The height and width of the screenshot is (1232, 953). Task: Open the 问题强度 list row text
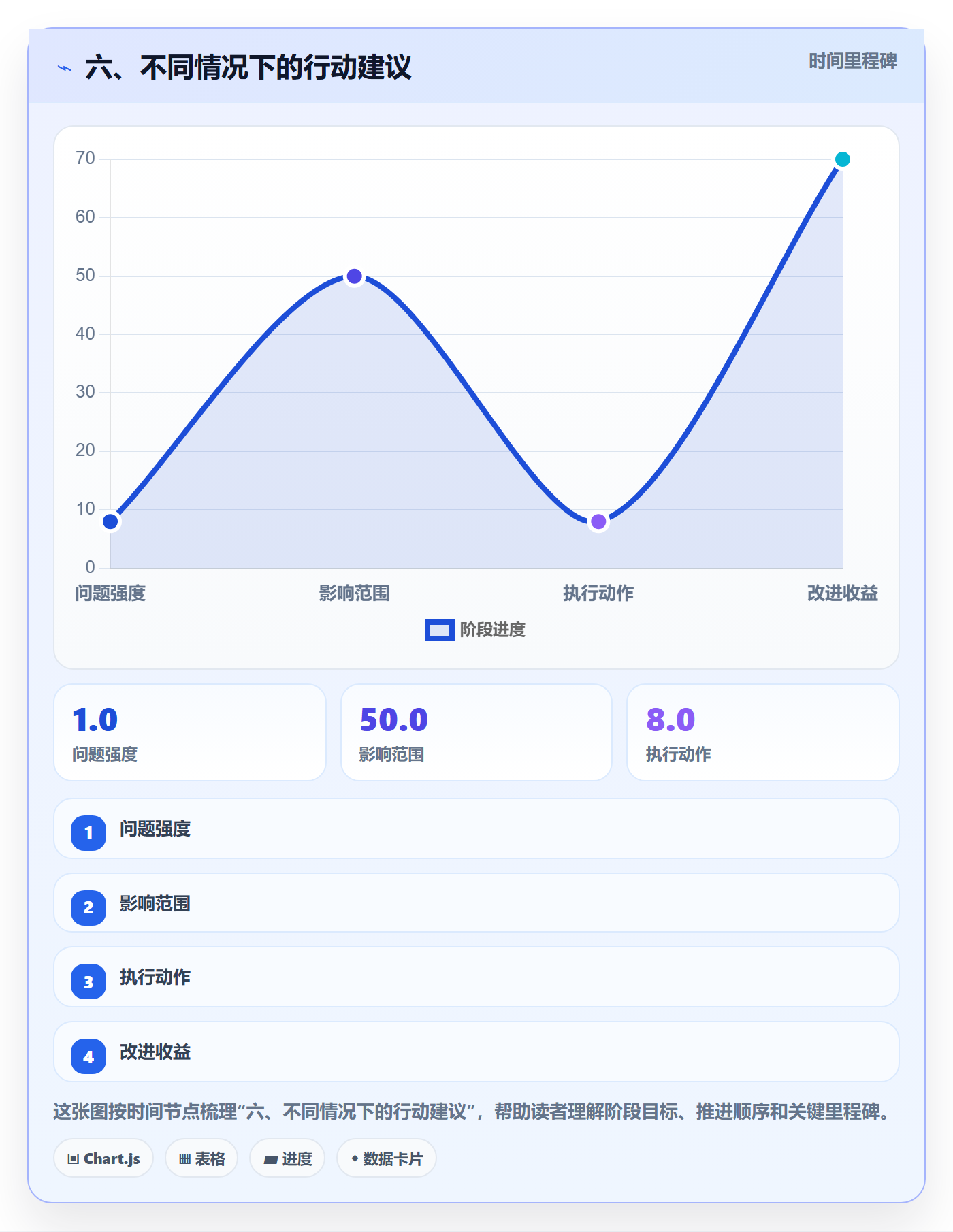(x=155, y=829)
